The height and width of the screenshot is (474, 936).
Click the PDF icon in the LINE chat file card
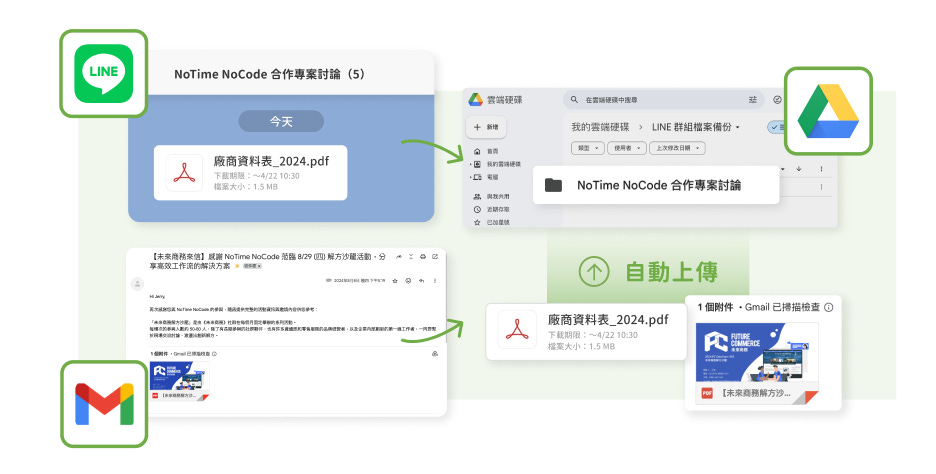(x=184, y=173)
